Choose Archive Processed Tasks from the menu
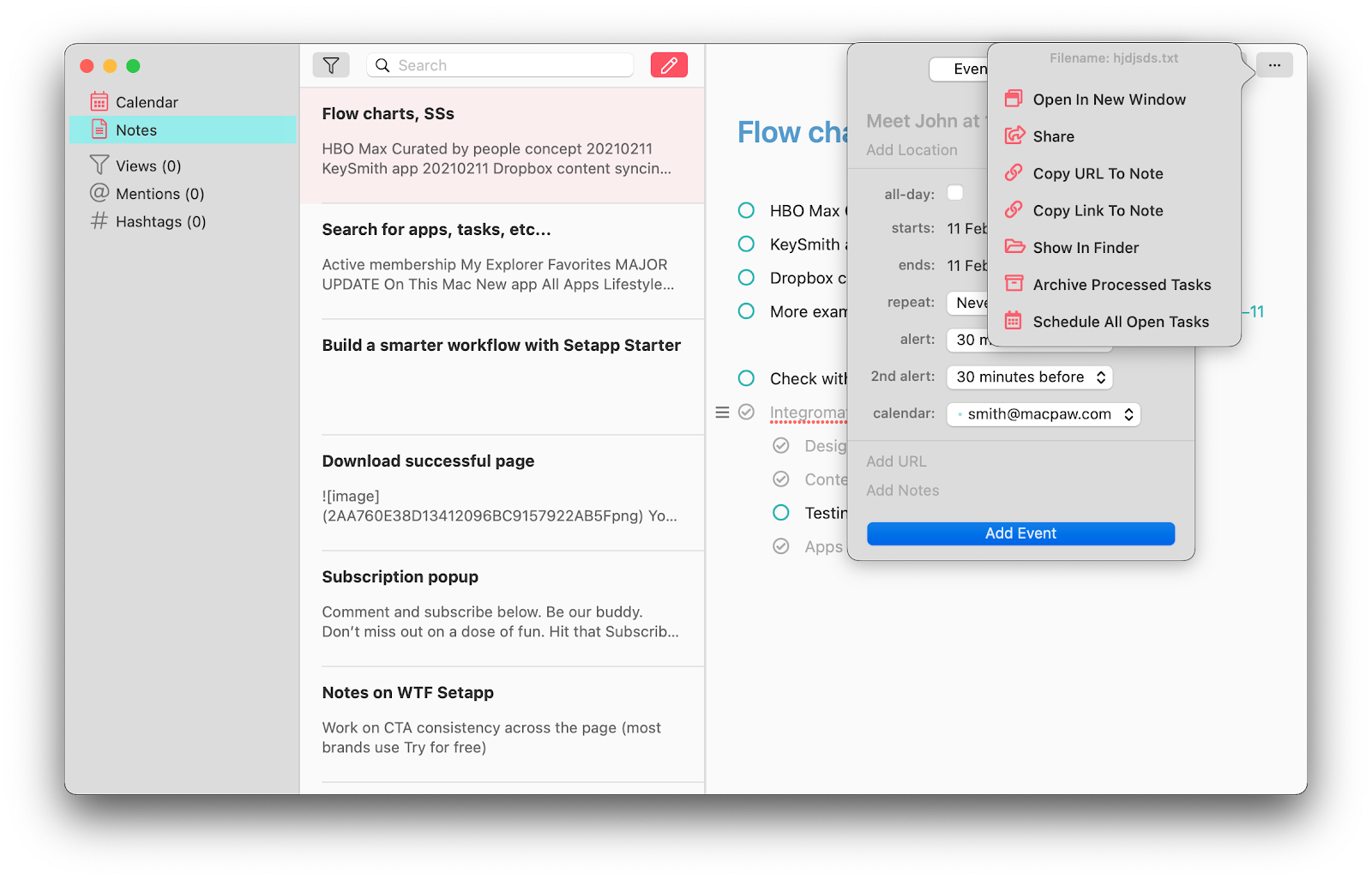This screenshot has width=1372, height=880. pos(1122,284)
